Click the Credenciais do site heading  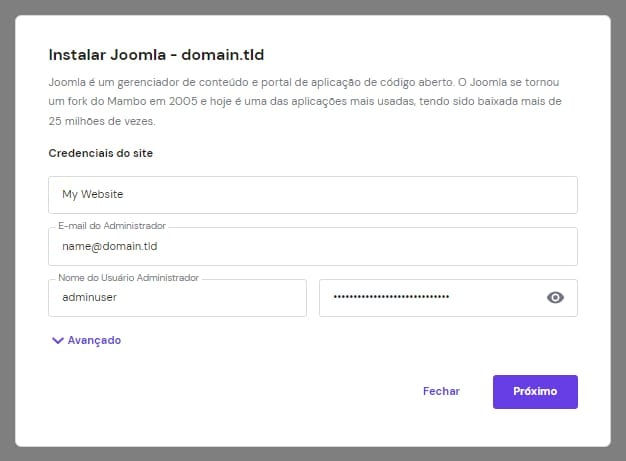click(x=101, y=153)
